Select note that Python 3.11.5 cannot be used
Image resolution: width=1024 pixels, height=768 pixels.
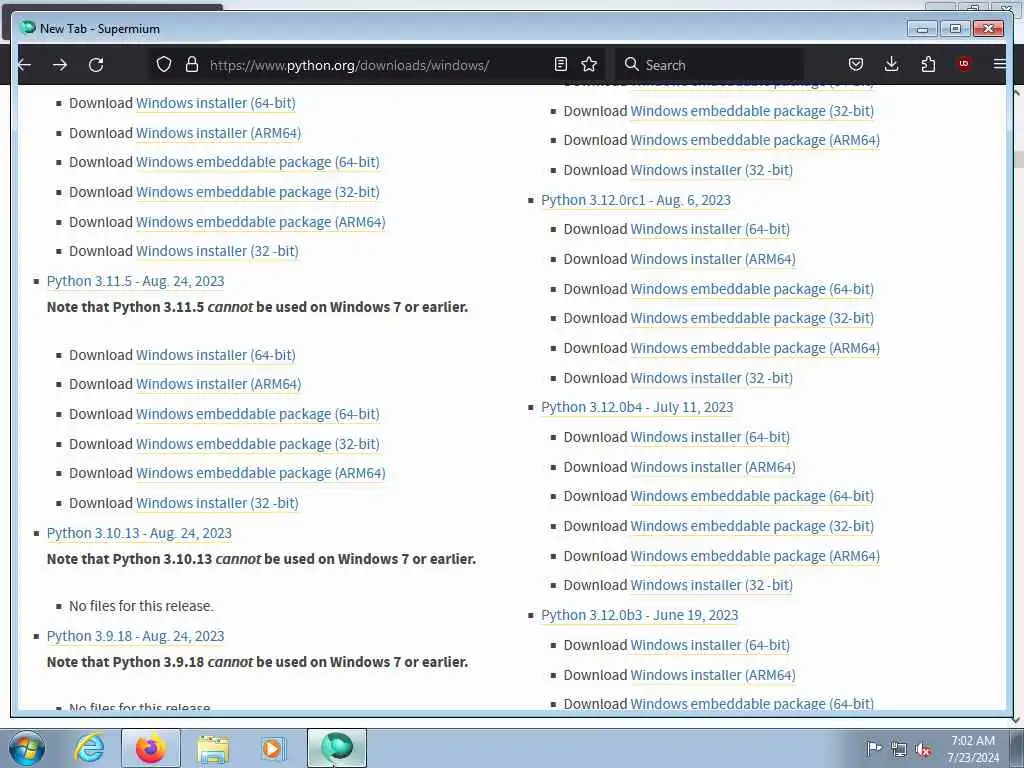coord(257,308)
